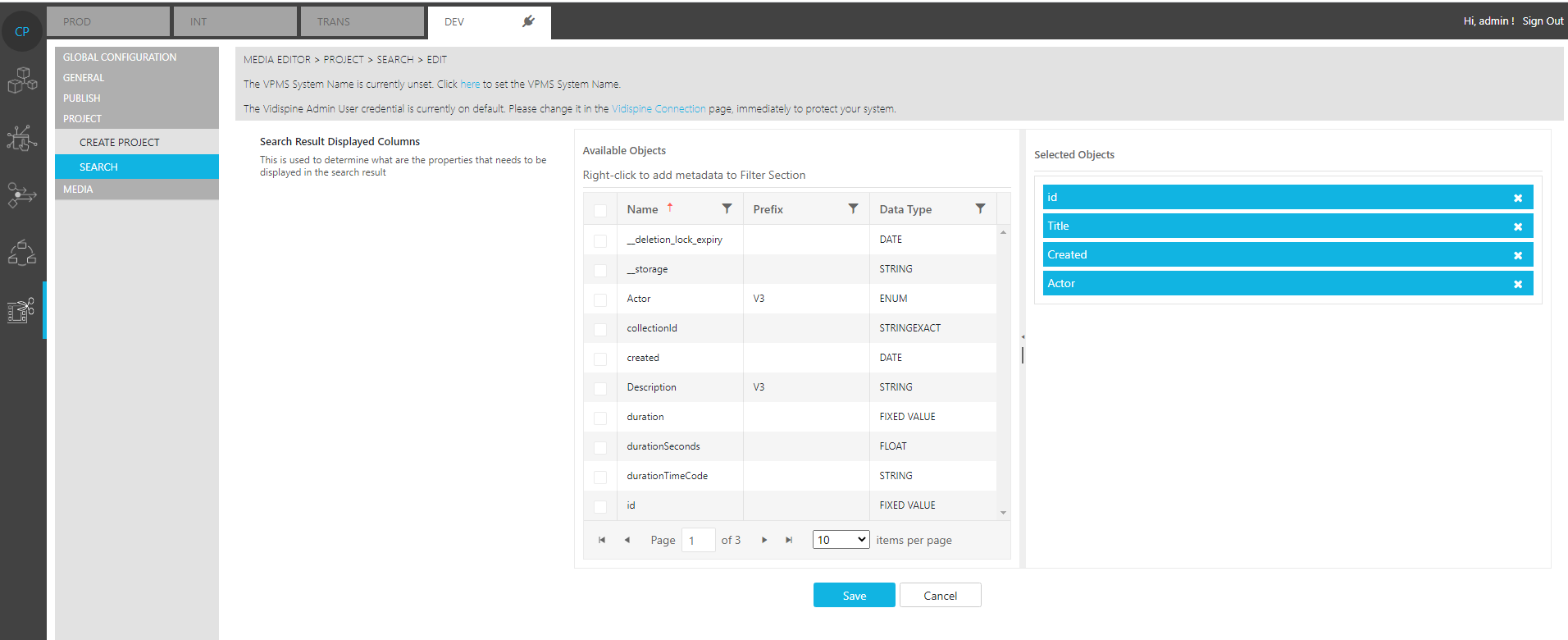Check the Actor row checkbox
Image resolution: width=1568 pixels, height=640 pixels.
[x=600, y=299]
